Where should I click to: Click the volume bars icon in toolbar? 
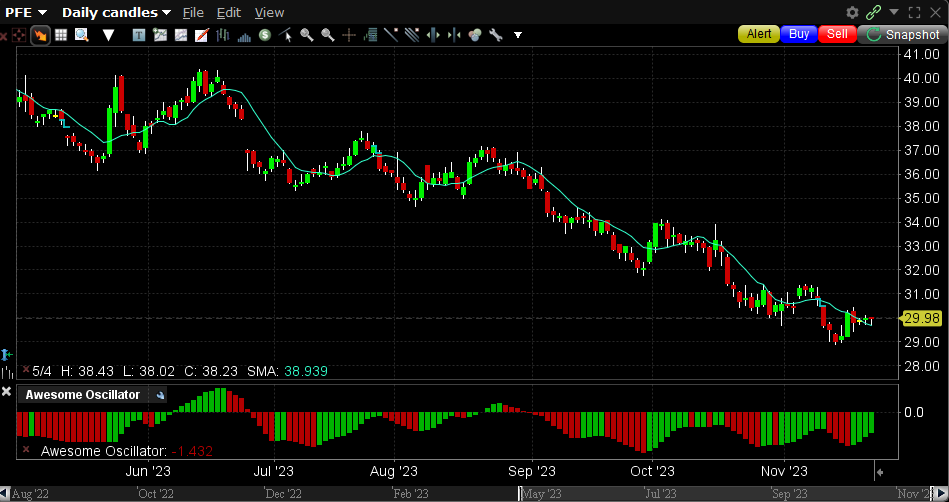tap(243, 35)
